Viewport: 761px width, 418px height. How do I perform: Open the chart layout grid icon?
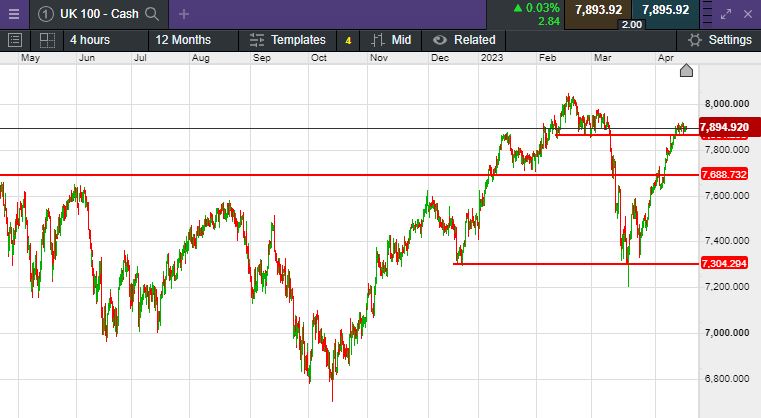(x=46, y=40)
